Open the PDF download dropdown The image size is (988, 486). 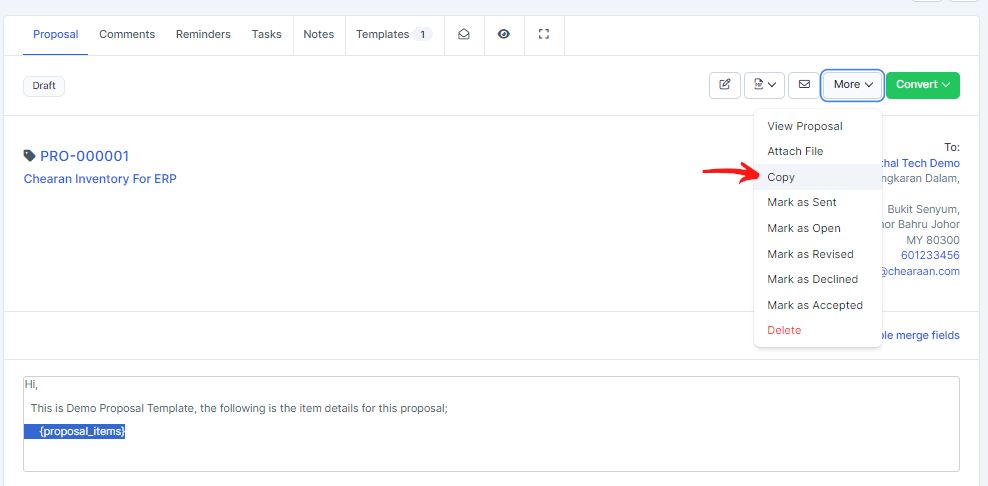[x=764, y=85]
